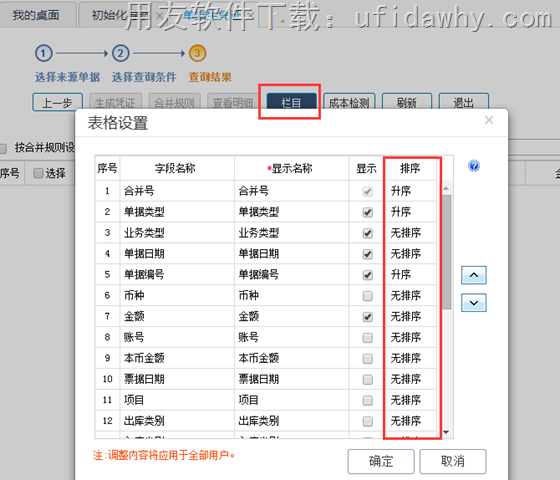Click the 选择查询条件 step link
This screenshot has height=480, width=560.
144,77
